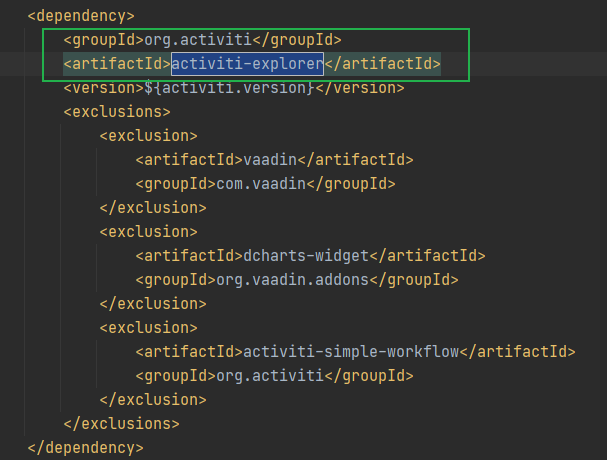Click the dcharts-widget artifactId line
The image size is (607, 460).
310,256
